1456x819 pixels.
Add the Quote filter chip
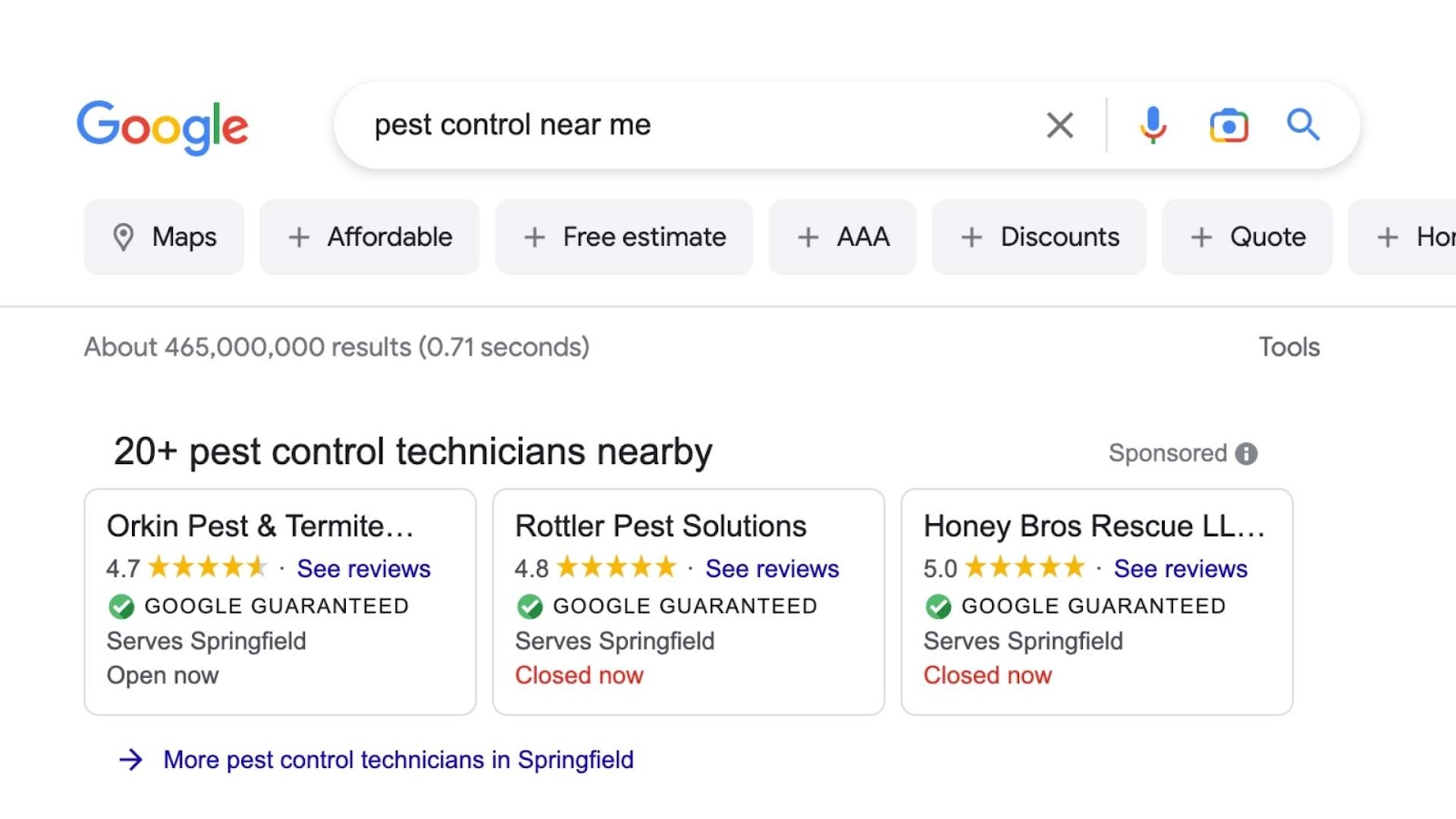pyautogui.click(x=1247, y=237)
